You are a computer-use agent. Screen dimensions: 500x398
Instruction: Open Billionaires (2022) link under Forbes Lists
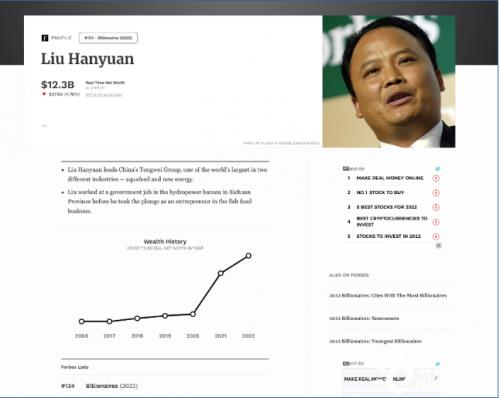(x=112, y=386)
